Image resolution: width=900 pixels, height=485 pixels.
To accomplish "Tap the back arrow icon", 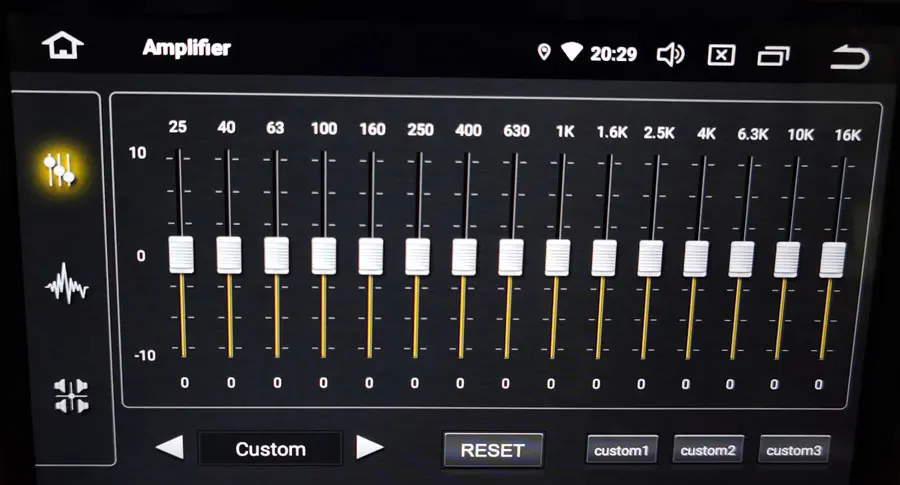I will coord(850,57).
